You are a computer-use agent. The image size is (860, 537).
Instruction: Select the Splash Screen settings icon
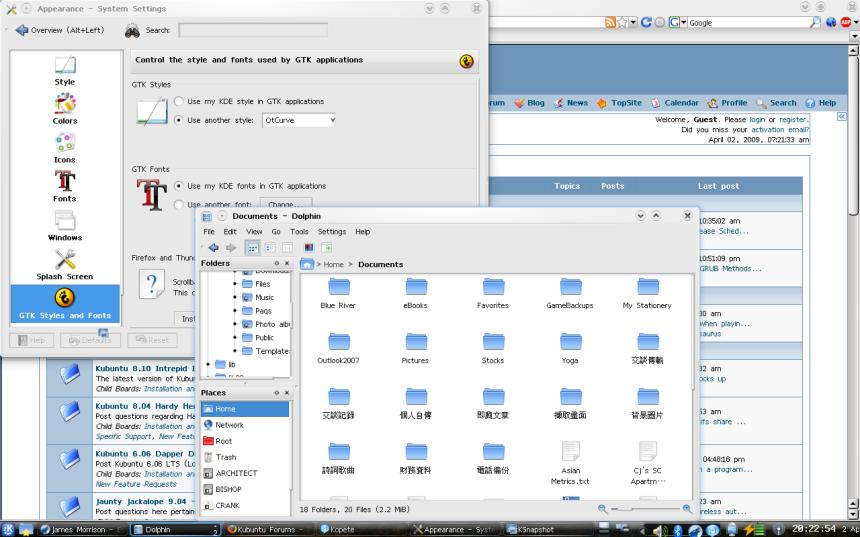pos(65,264)
